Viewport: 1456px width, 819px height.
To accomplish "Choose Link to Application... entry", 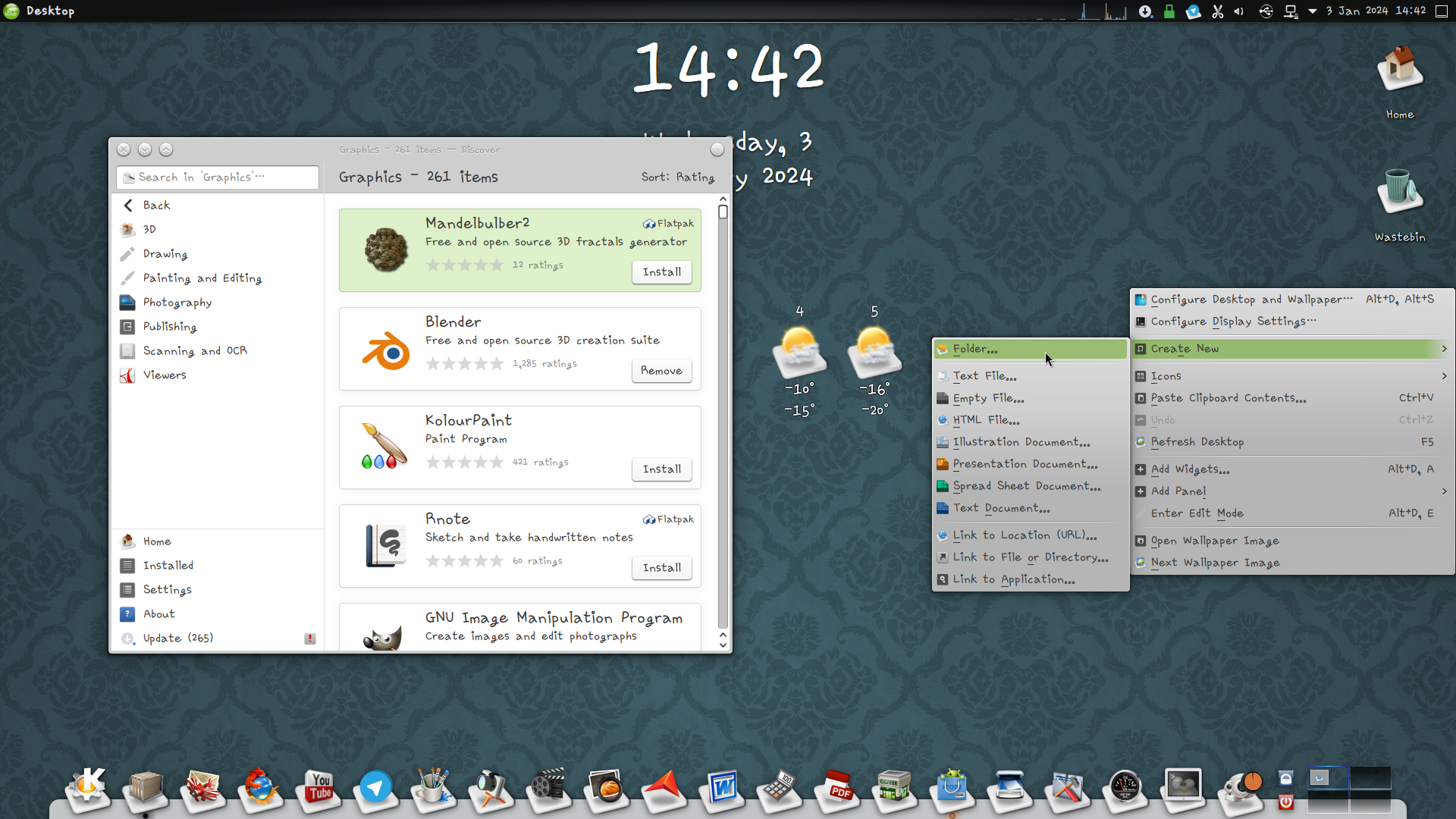I will 1031,579.
